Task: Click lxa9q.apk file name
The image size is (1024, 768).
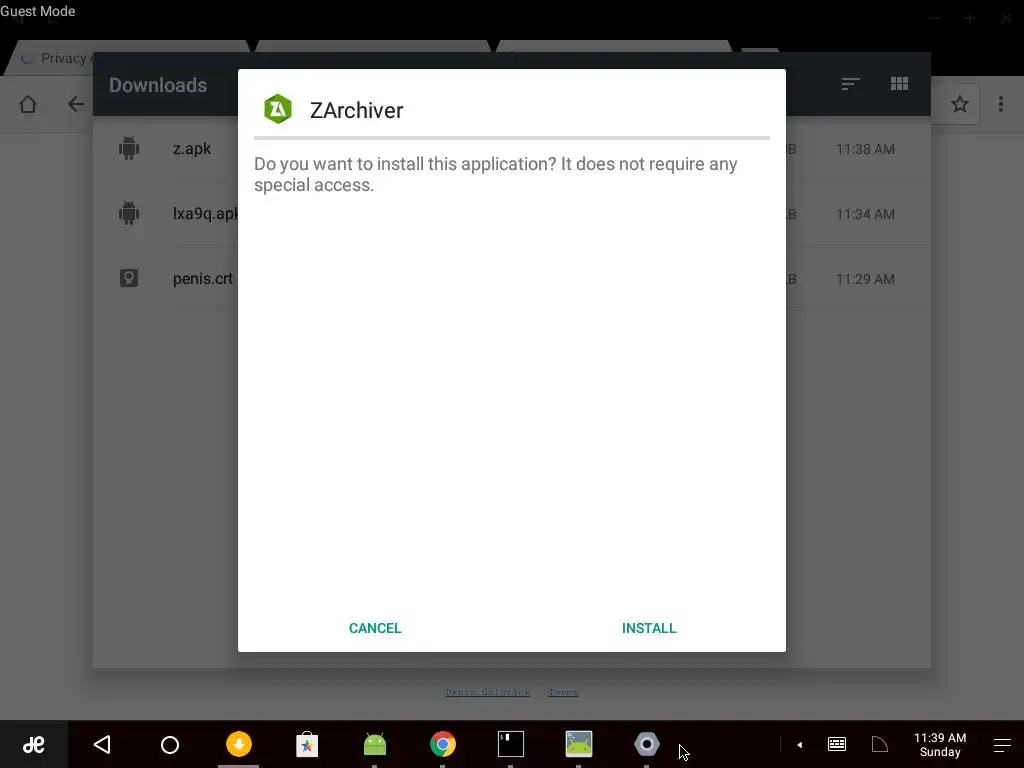Action: [x=205, y=214]
